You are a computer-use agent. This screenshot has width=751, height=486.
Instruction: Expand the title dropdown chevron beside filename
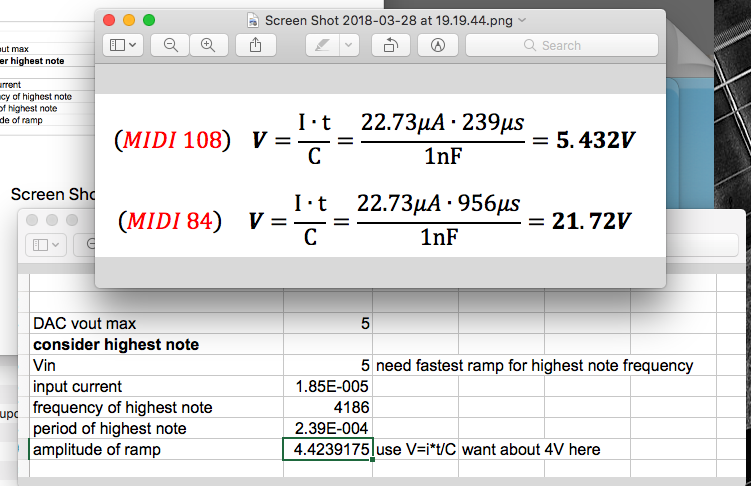[x=523, y=20]
